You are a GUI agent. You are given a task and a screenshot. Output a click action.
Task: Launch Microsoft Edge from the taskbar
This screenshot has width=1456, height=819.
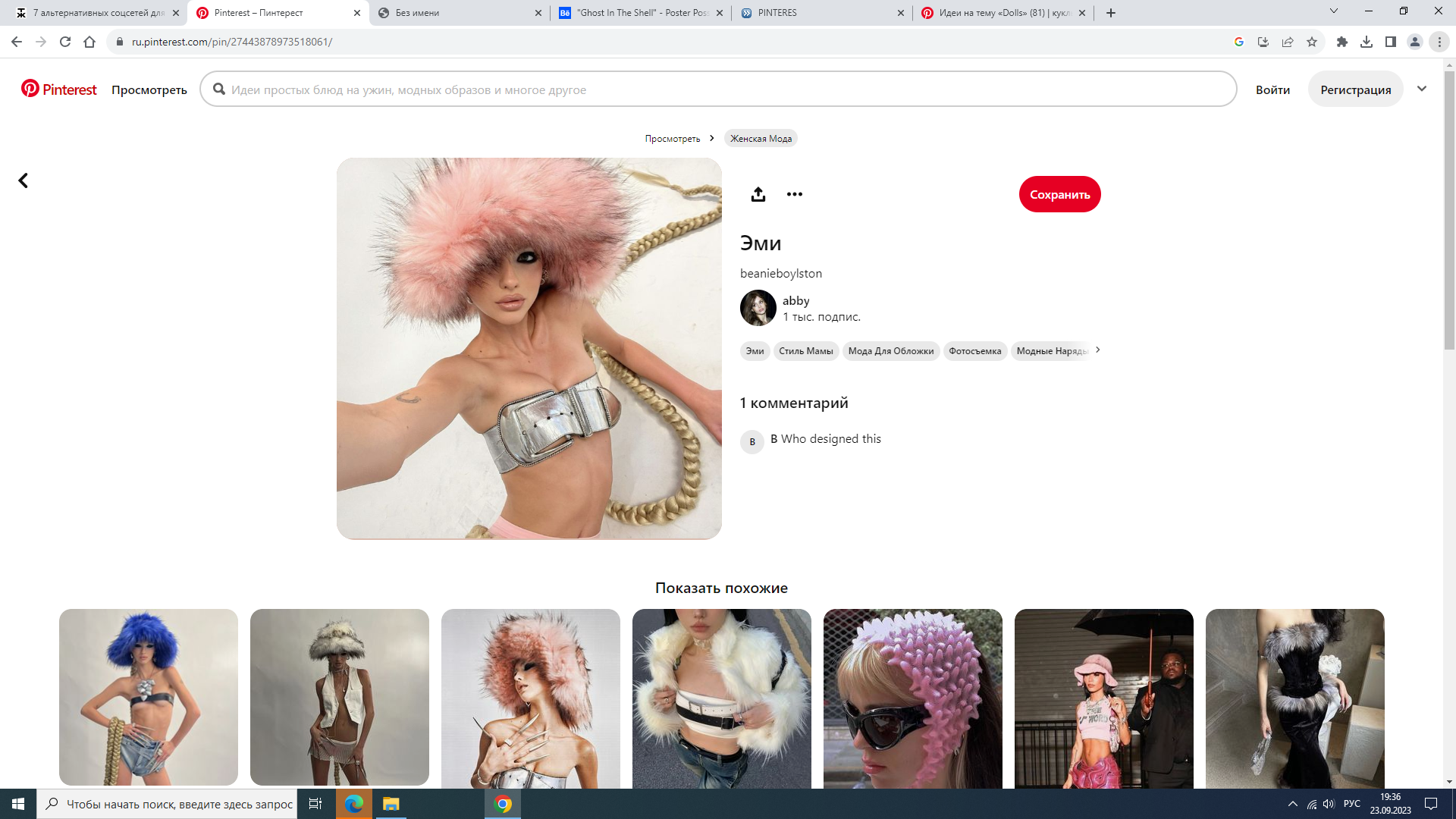(353, 804)
